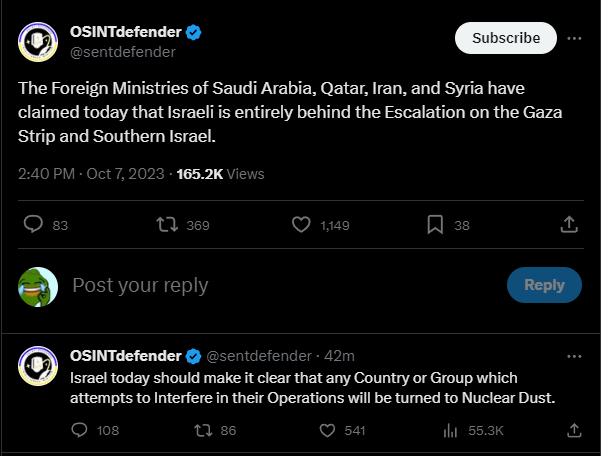Screen dimensions: 601x456
Task: Bookmark the main post with 38 bookmarks
Action: (435, 225)
